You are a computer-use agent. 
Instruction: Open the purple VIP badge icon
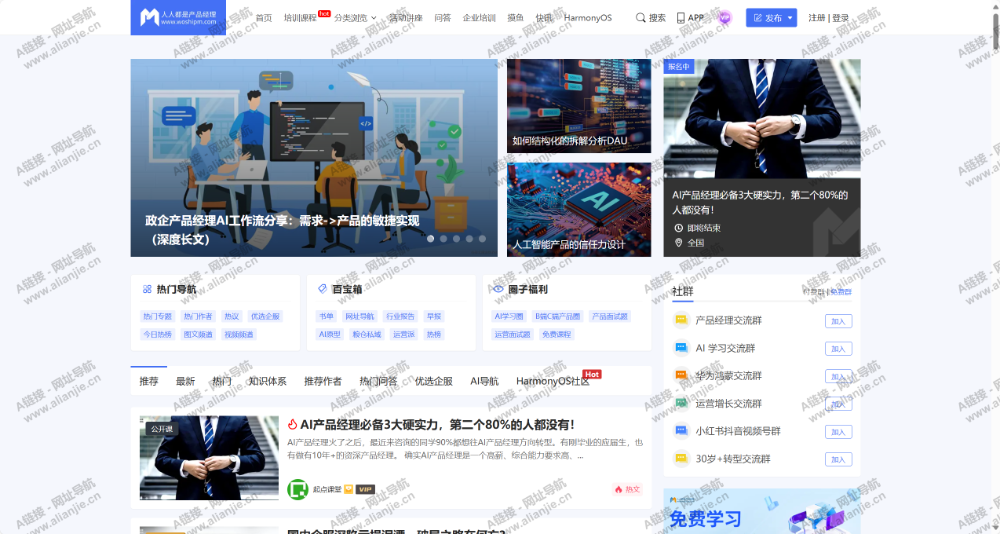(x=724, y=18)
